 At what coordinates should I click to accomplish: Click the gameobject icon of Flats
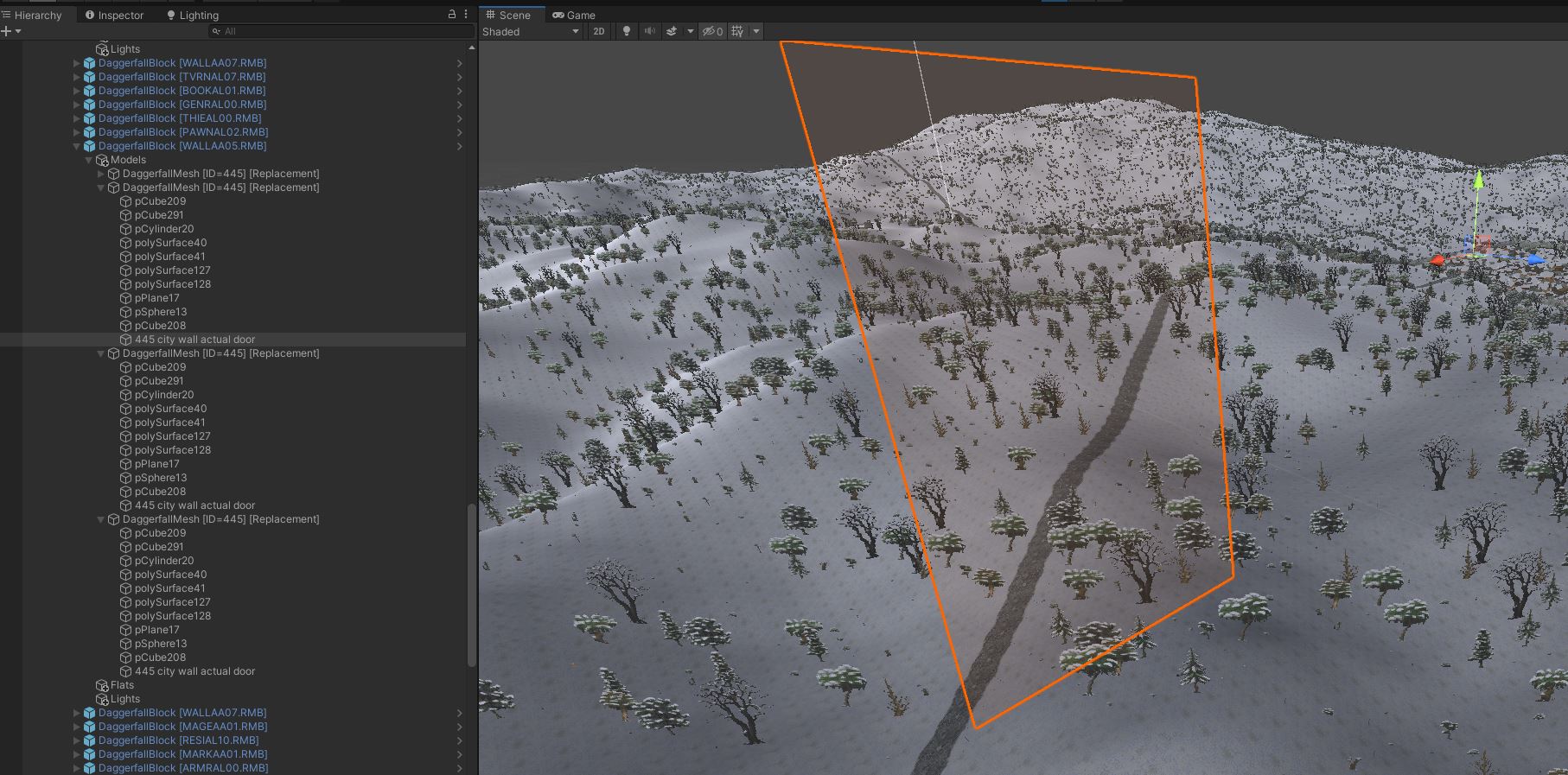[x=101, y=685]
